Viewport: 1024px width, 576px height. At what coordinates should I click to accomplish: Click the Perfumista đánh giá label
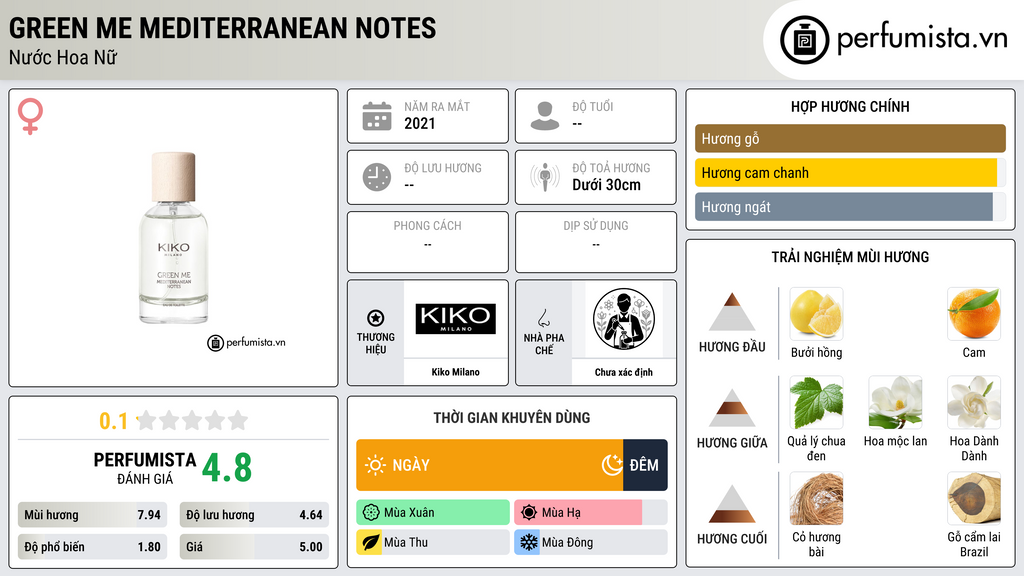coord(145,468)
